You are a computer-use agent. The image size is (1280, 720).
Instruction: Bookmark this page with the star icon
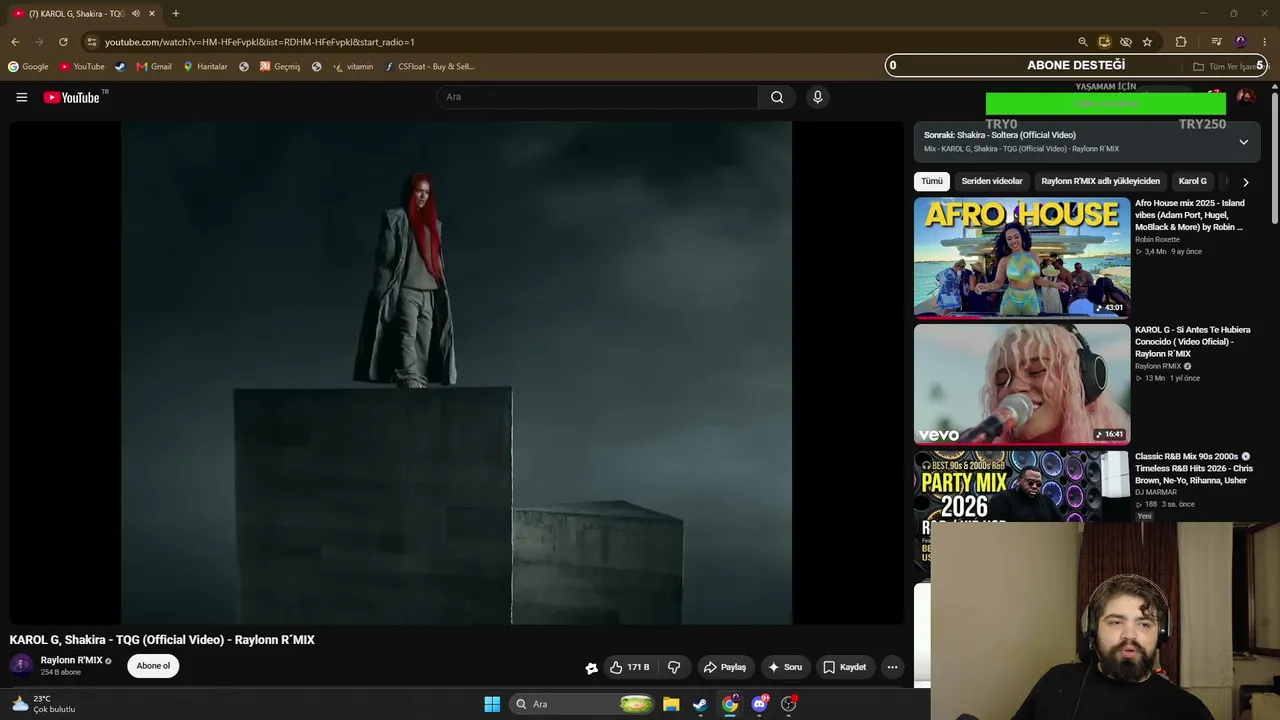(x=1147, y=42)
